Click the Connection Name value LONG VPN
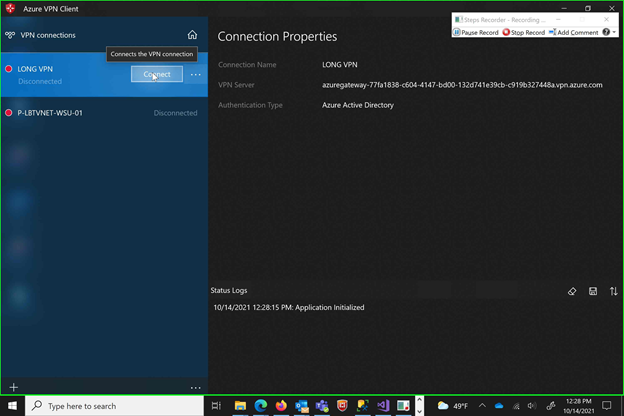The image size is (624, 416). pyautogui.click(x=339, y=64)
